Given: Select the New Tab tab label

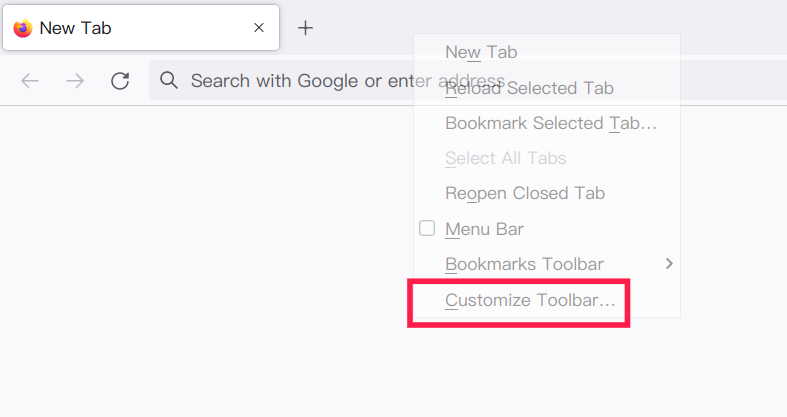Looking at the screenshot, I should tap(75, 28).
